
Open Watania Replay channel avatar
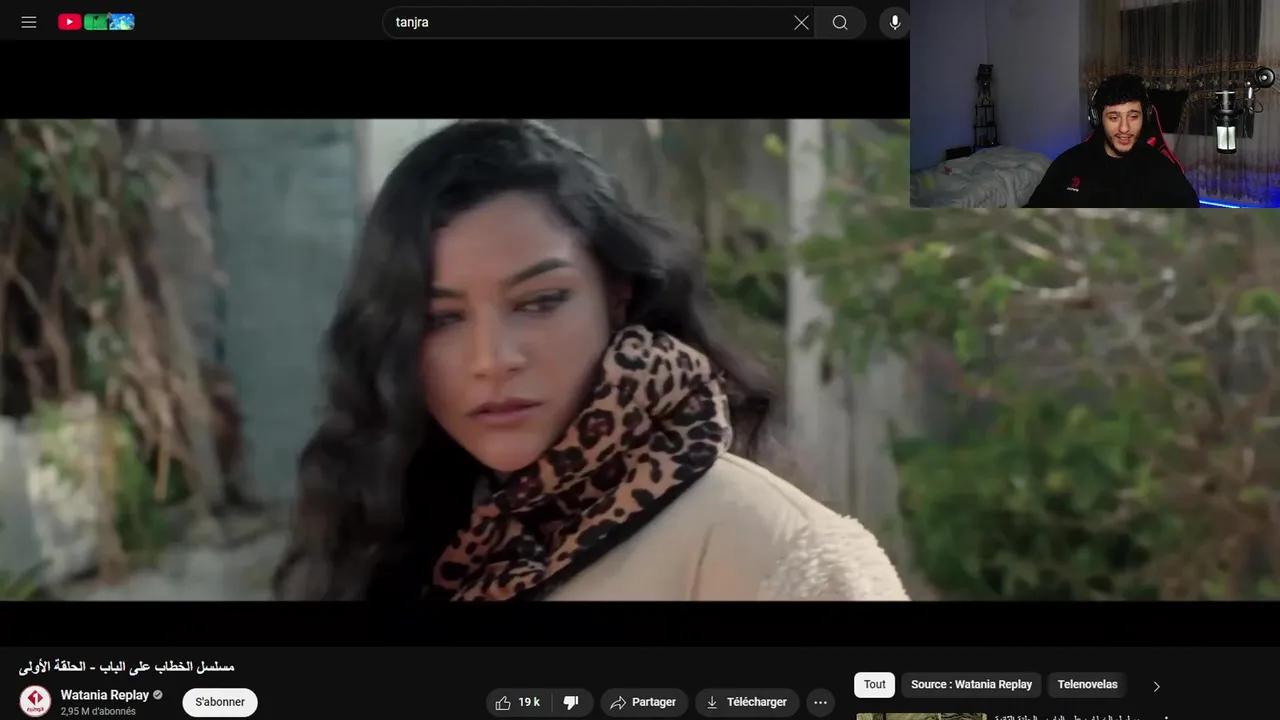(35, 701)
